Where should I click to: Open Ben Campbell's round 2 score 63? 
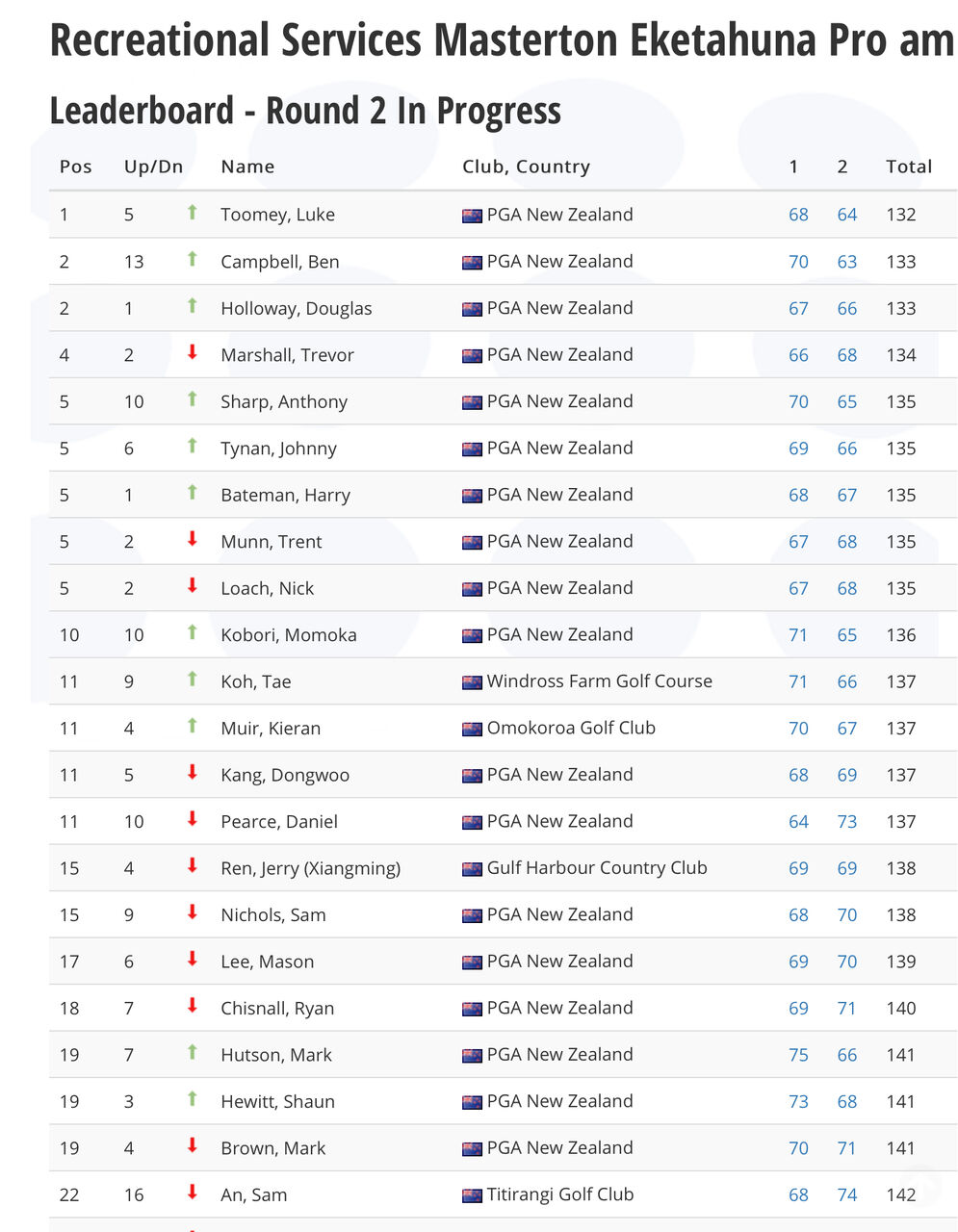click(x=847, y=262)
